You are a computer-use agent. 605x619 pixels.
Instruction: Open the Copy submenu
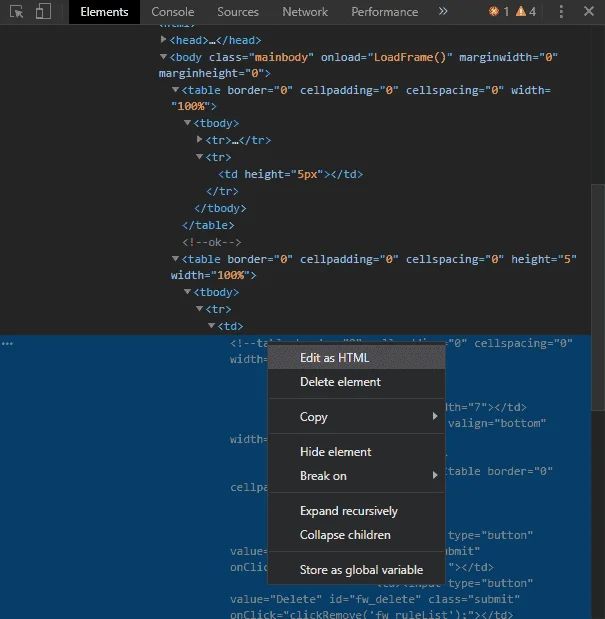point(356,416)
